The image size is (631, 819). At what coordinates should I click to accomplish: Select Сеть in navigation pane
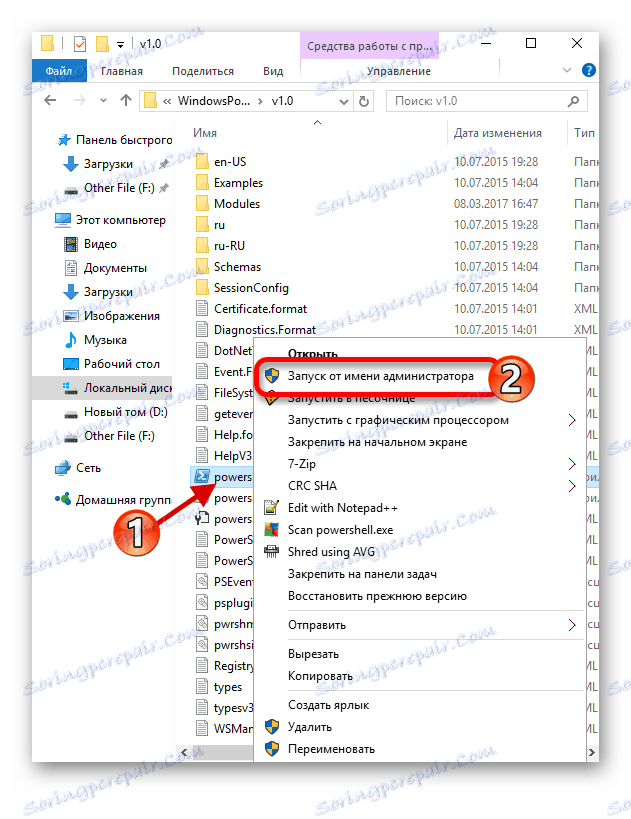pyautogui.click(x=78, y=468)
